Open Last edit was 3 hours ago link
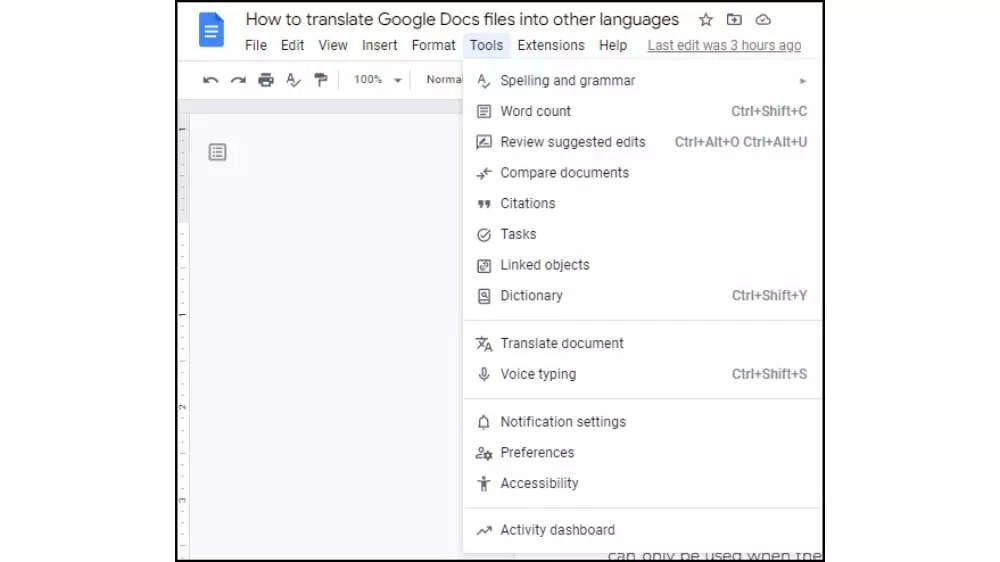1000x562 pixels. (724, 45)
